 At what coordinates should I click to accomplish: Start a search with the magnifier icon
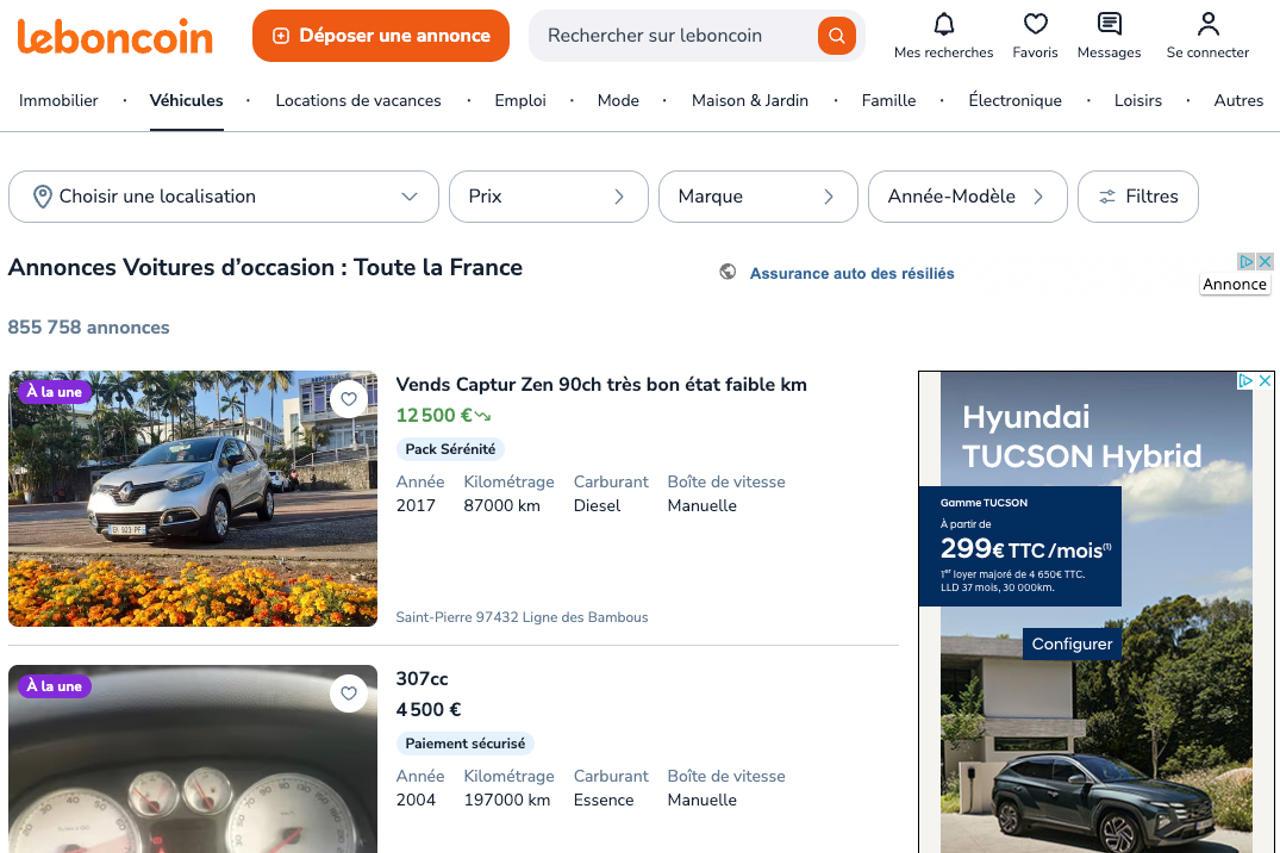836,34
